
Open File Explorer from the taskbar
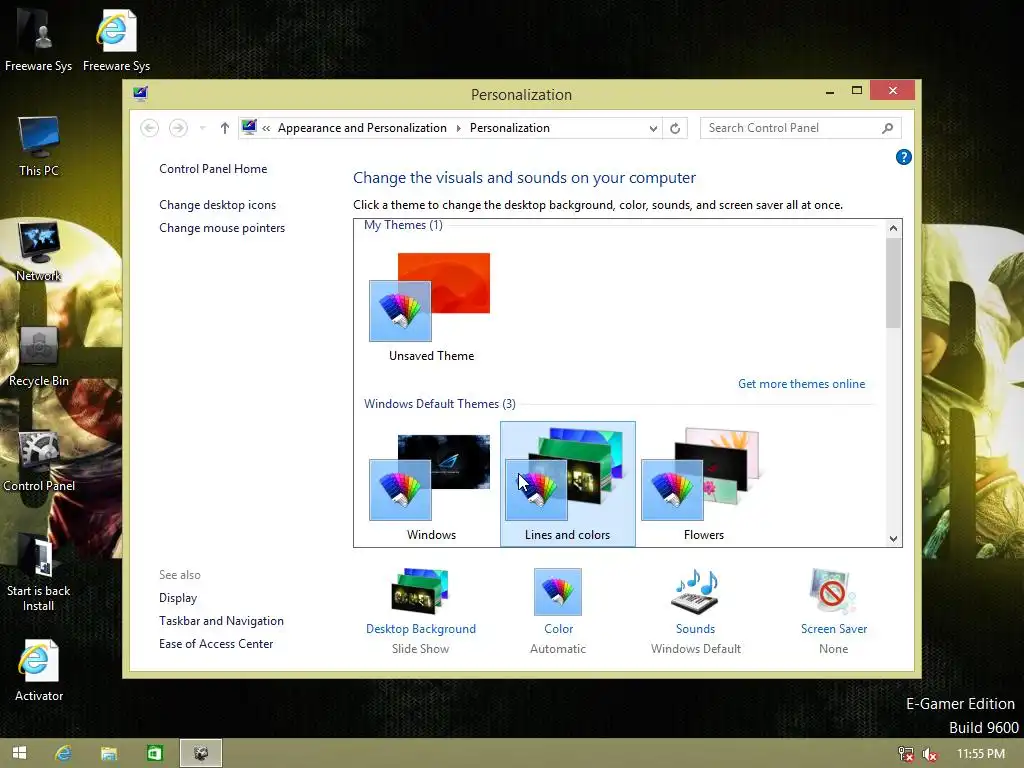[108, 753]
